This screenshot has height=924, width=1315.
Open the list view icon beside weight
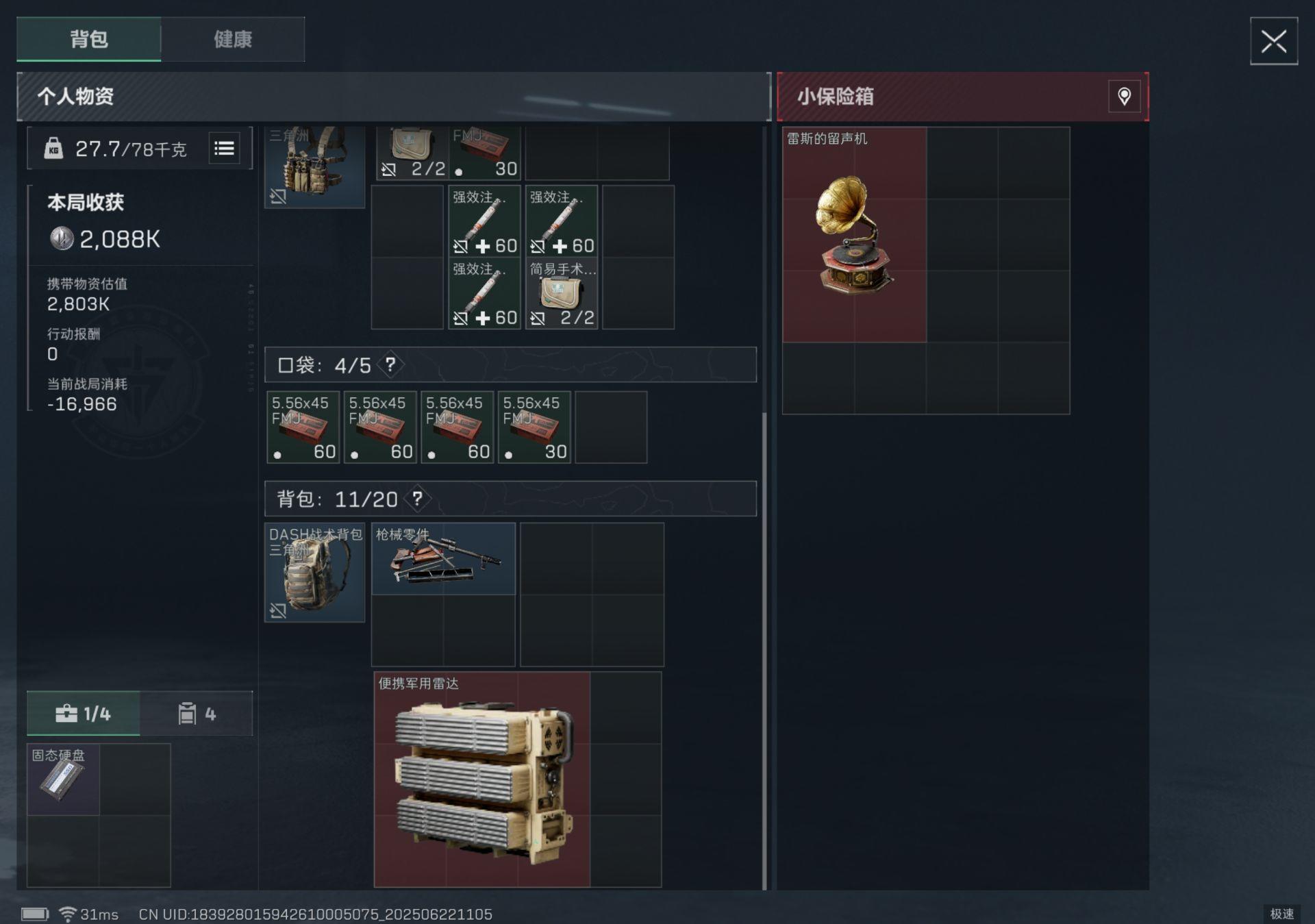pyautogui.click(x=224, y=148)
